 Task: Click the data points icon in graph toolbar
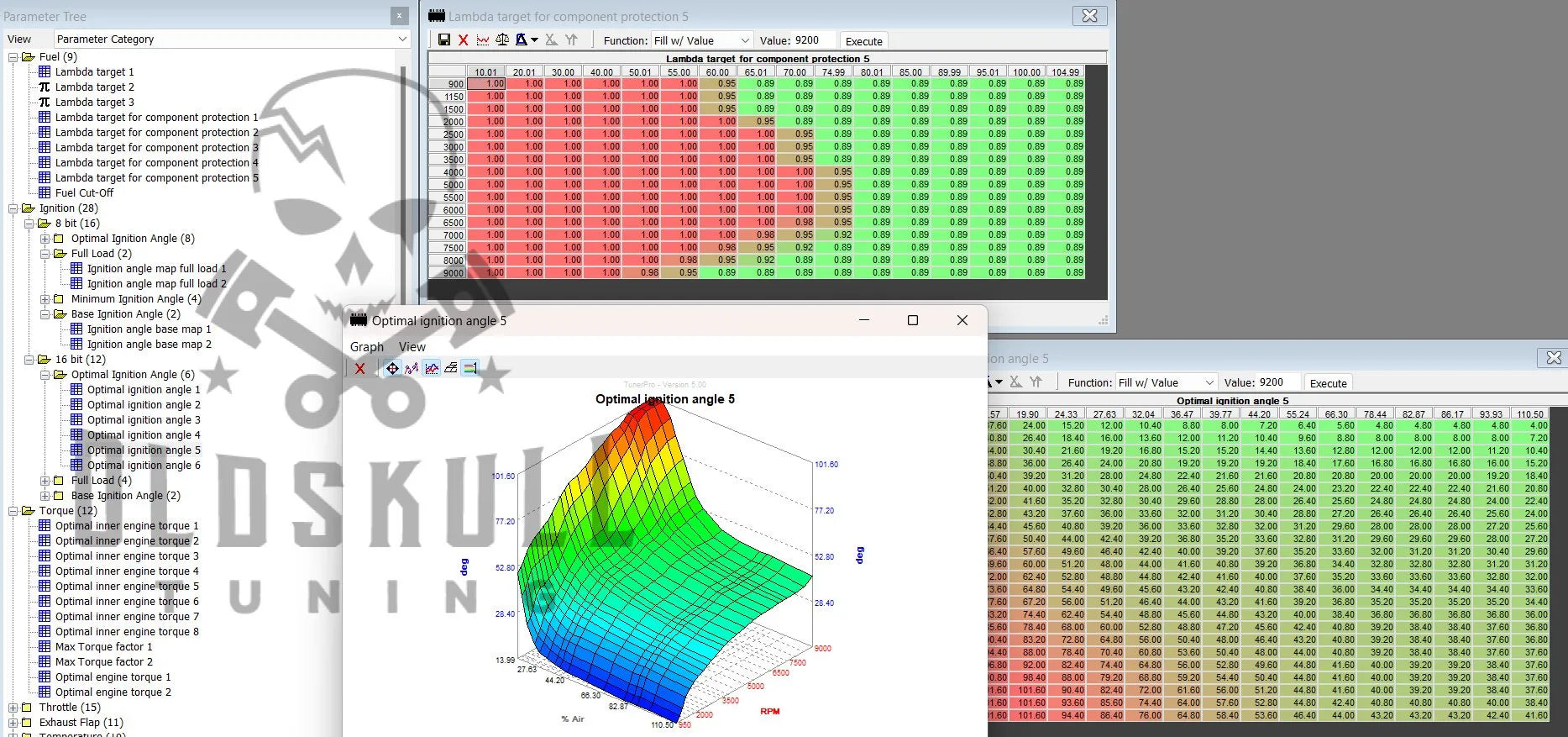(x=412, y=368)
